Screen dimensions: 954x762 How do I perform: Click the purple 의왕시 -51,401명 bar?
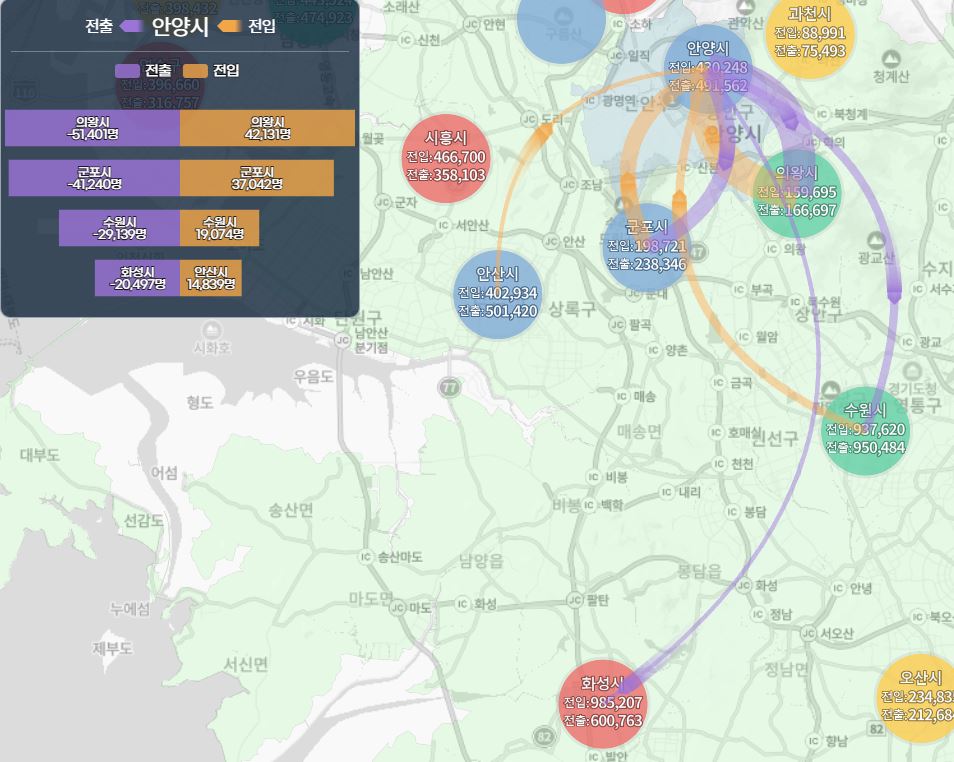click(92, 128)
